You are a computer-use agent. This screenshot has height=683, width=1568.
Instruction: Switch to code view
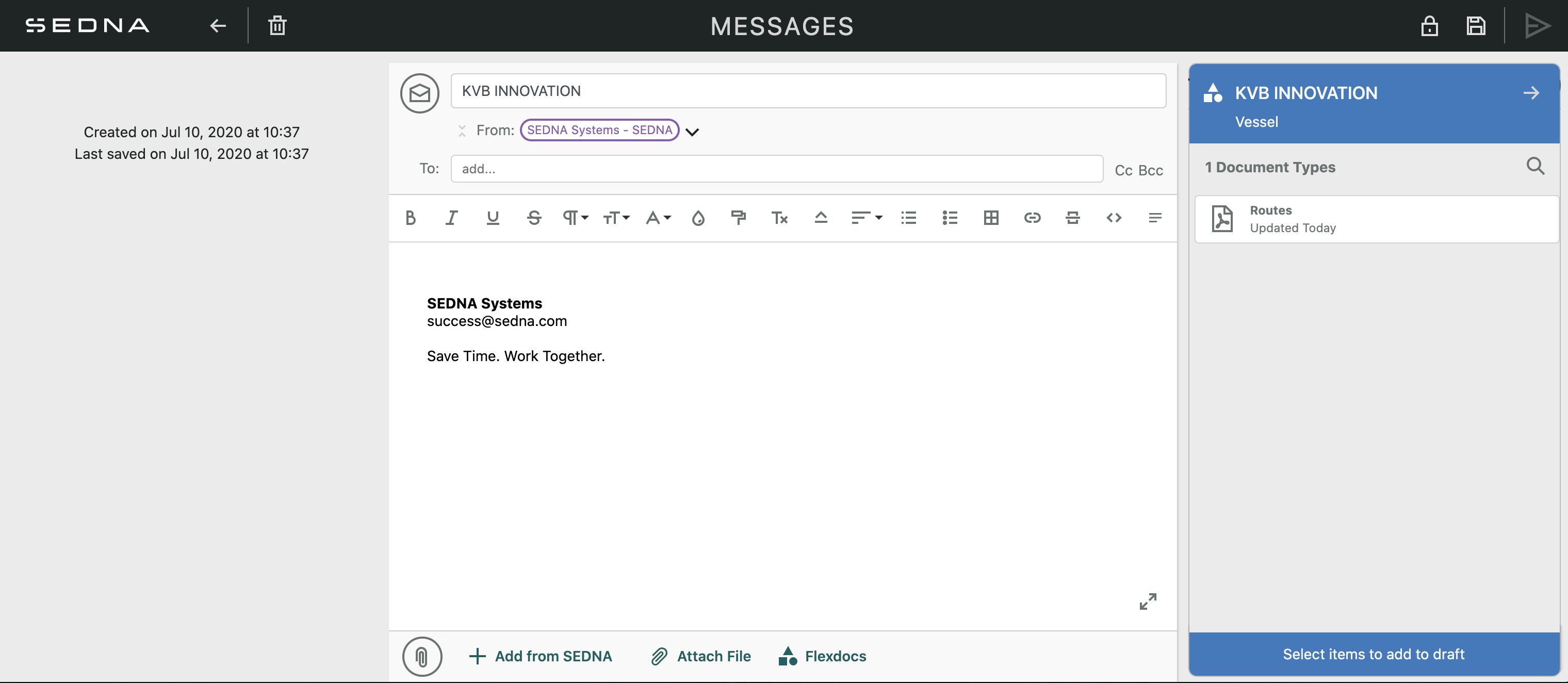click(x=1113, y=218)
